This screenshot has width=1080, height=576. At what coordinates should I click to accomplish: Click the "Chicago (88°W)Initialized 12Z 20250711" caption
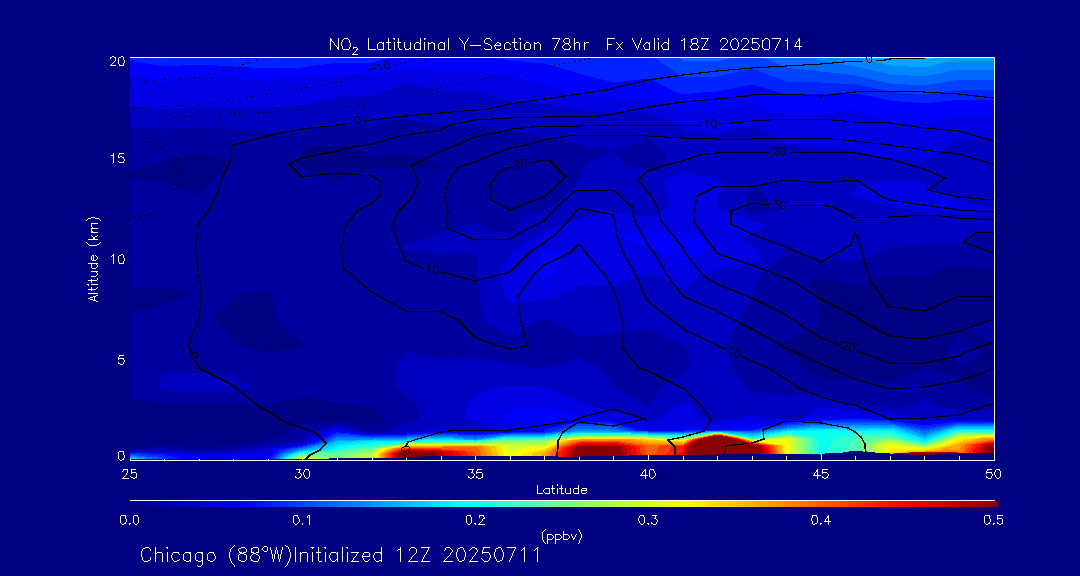(x=341, y=555)
